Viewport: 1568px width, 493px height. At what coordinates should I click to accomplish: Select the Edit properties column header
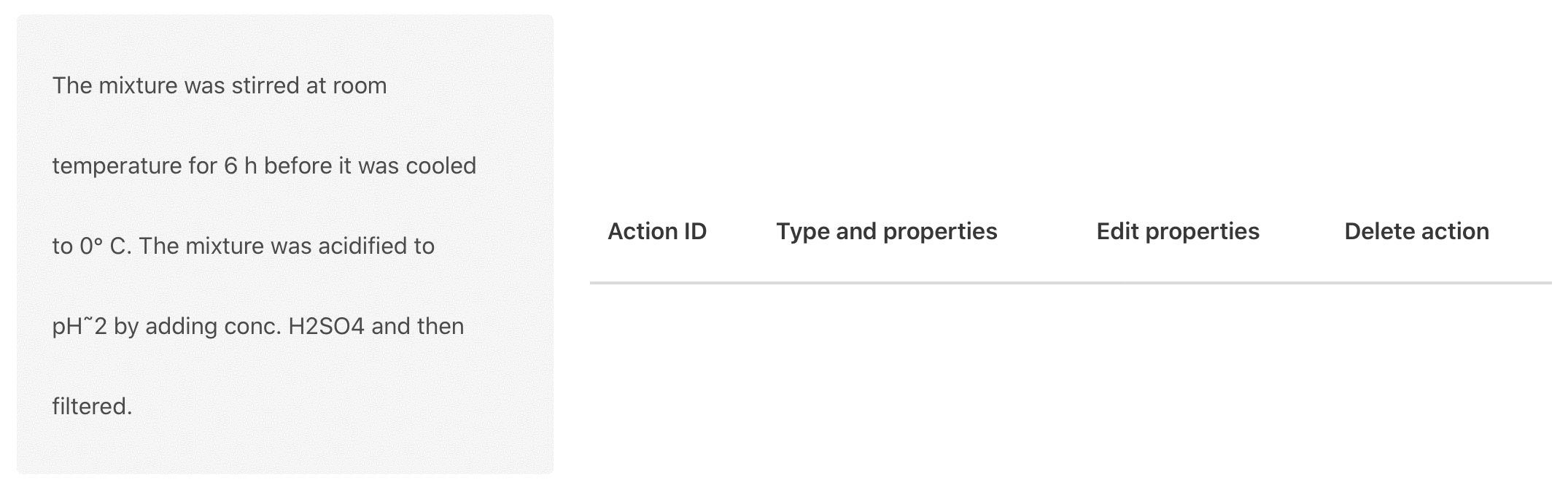click(x=1178, y=231)
